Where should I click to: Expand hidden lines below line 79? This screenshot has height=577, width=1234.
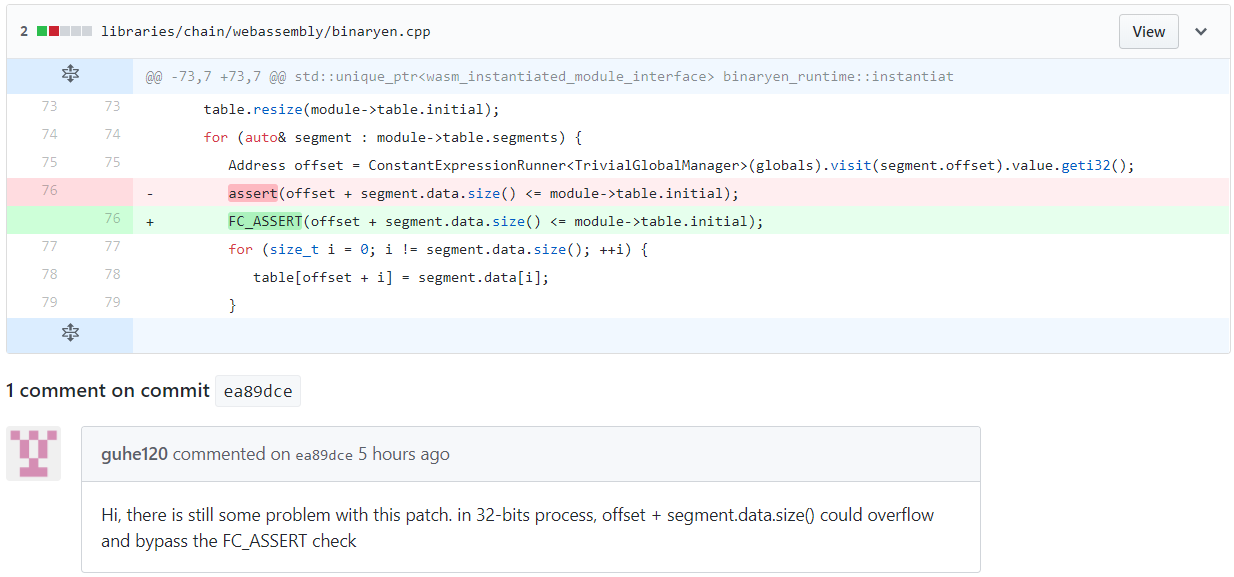click(70, 334)
